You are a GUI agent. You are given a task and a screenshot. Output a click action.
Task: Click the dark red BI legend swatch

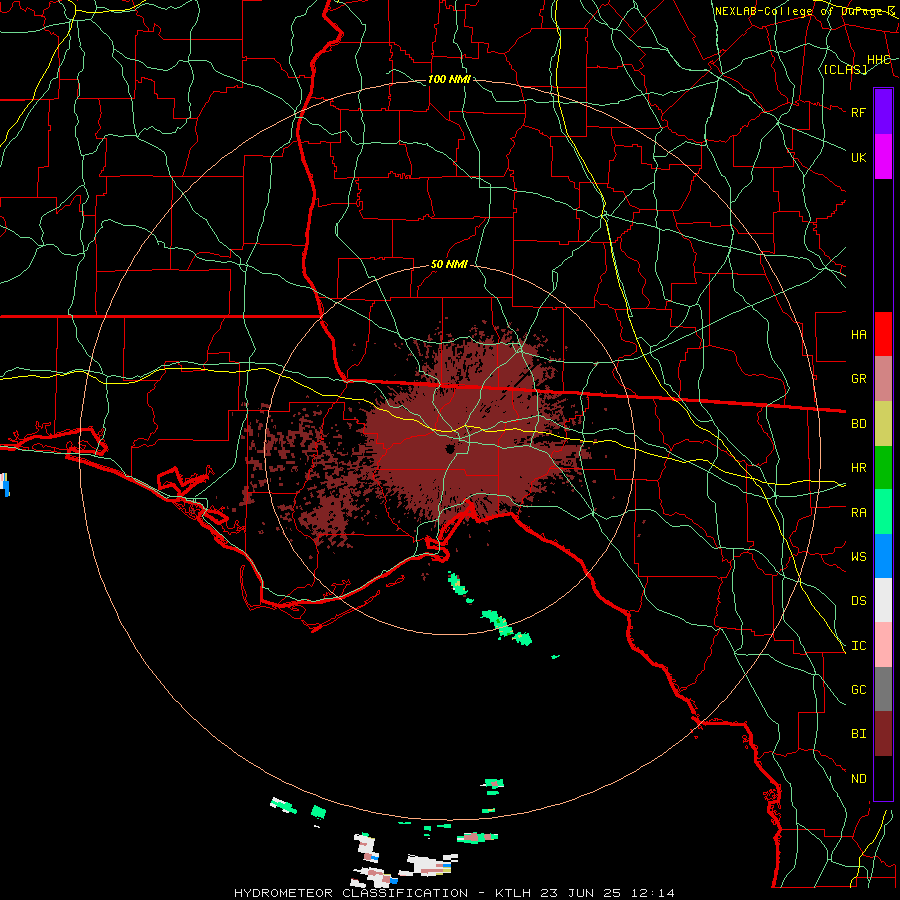tap(883, 734)
